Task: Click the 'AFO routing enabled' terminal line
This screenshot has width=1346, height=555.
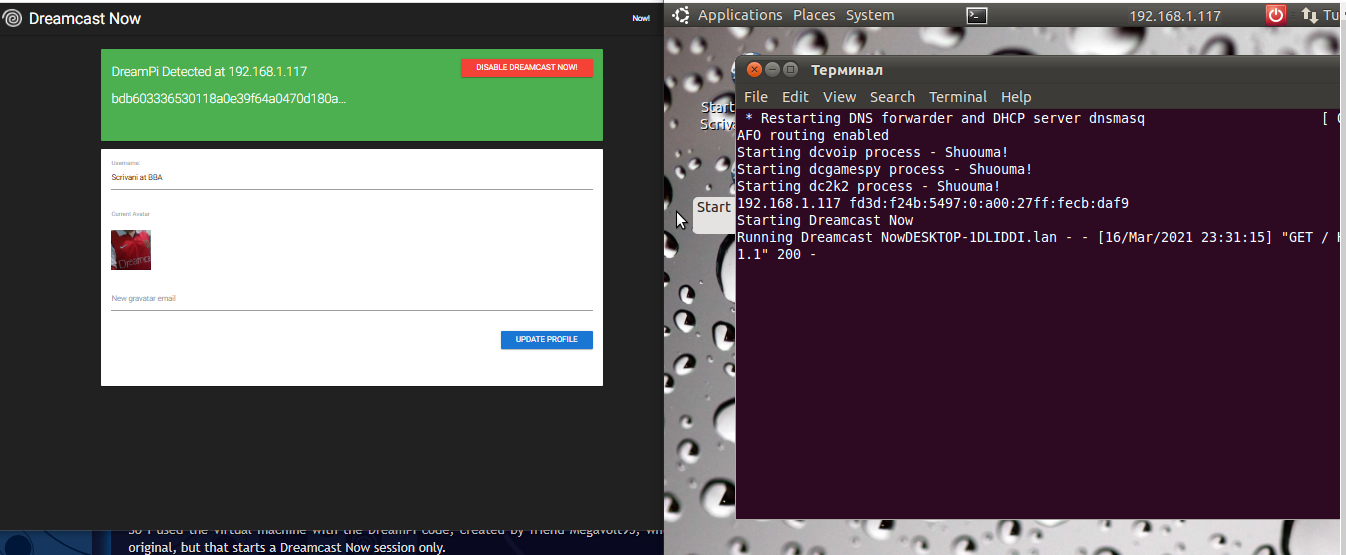Action: [x=813, y=135]
